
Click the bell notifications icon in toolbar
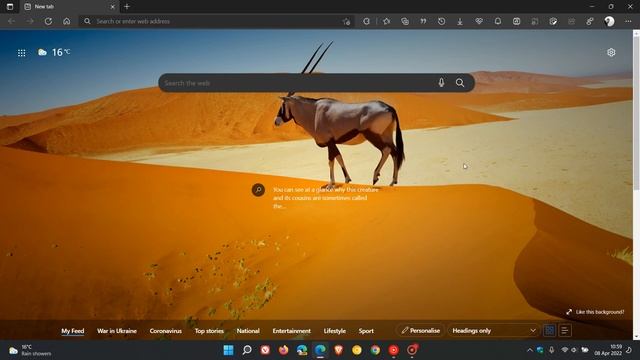coord(498,21)
